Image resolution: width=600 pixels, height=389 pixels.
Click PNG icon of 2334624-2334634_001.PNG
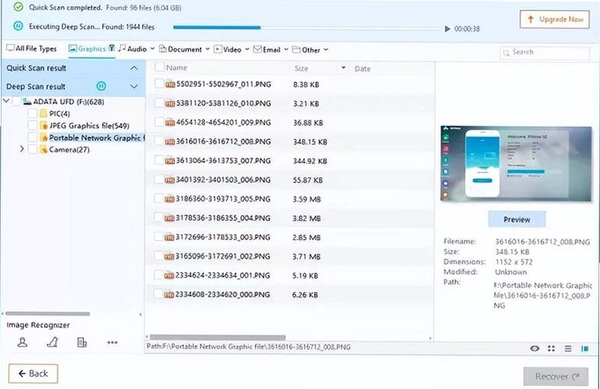point(170,276)
